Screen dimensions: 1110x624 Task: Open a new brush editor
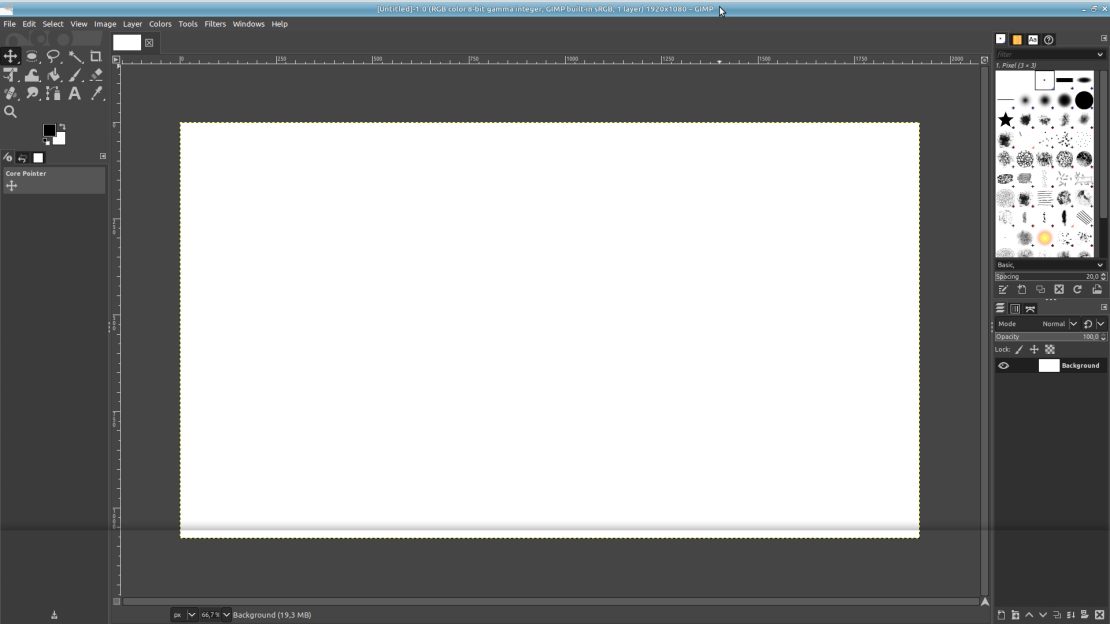(1021, 289)
